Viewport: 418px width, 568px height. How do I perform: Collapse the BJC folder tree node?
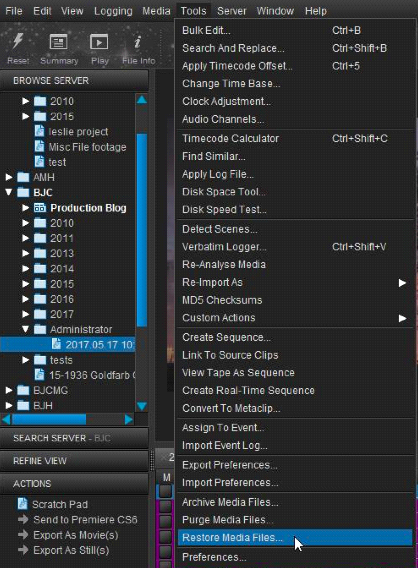pos(9,192)
